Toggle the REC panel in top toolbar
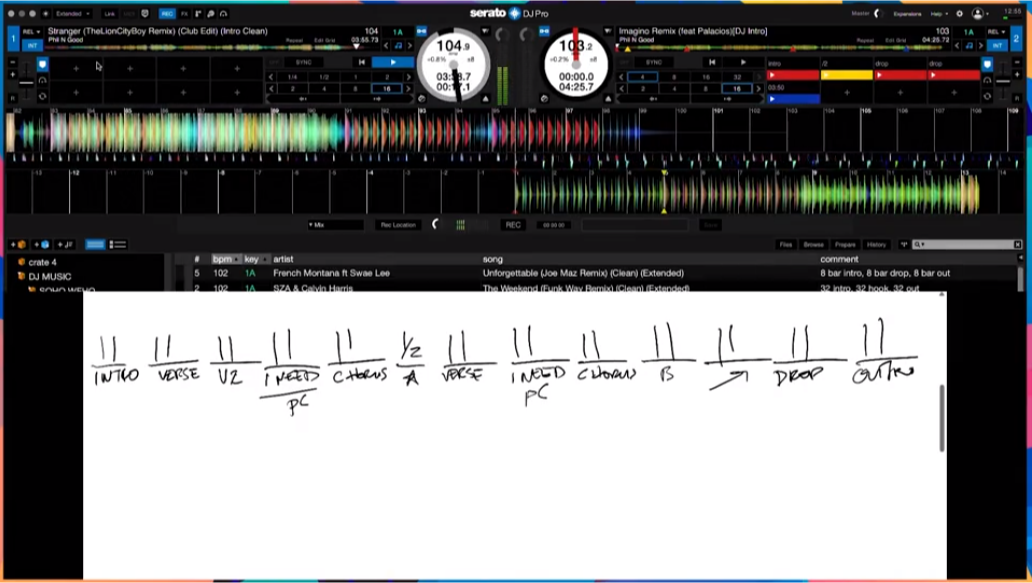1032x583 pixels. tap(167, 13)
